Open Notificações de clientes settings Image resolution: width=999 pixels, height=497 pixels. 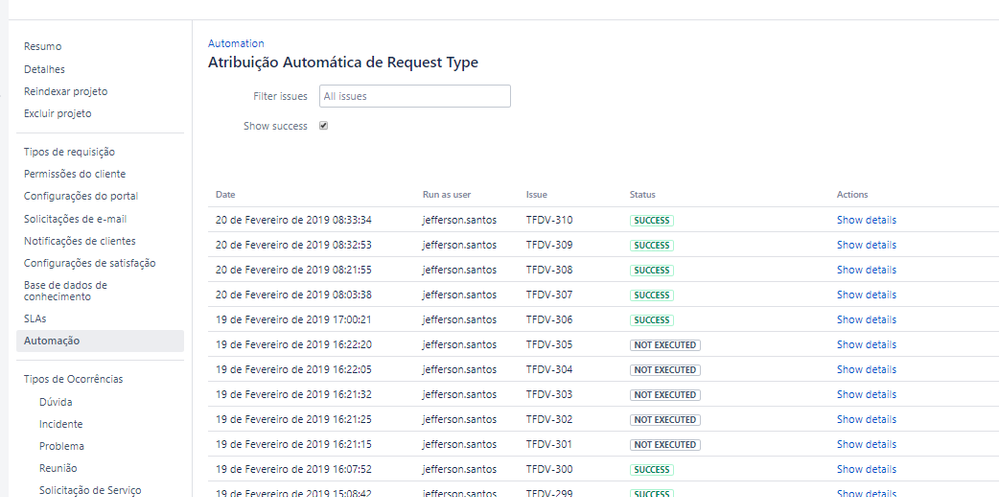tap(80, 241)
